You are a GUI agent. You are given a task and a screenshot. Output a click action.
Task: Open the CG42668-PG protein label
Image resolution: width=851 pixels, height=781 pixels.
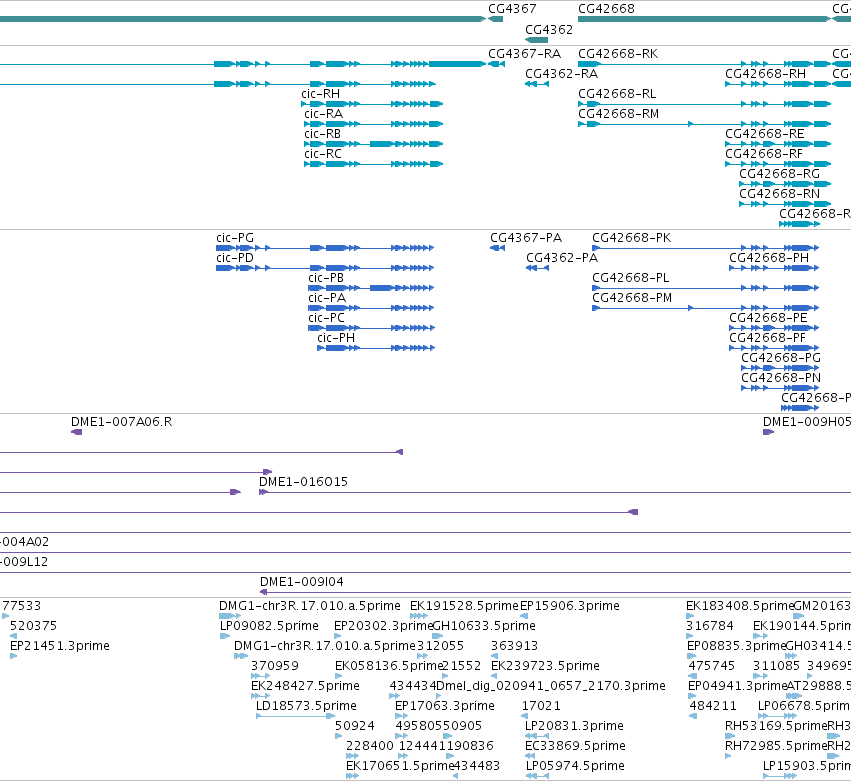click(781, 358)
